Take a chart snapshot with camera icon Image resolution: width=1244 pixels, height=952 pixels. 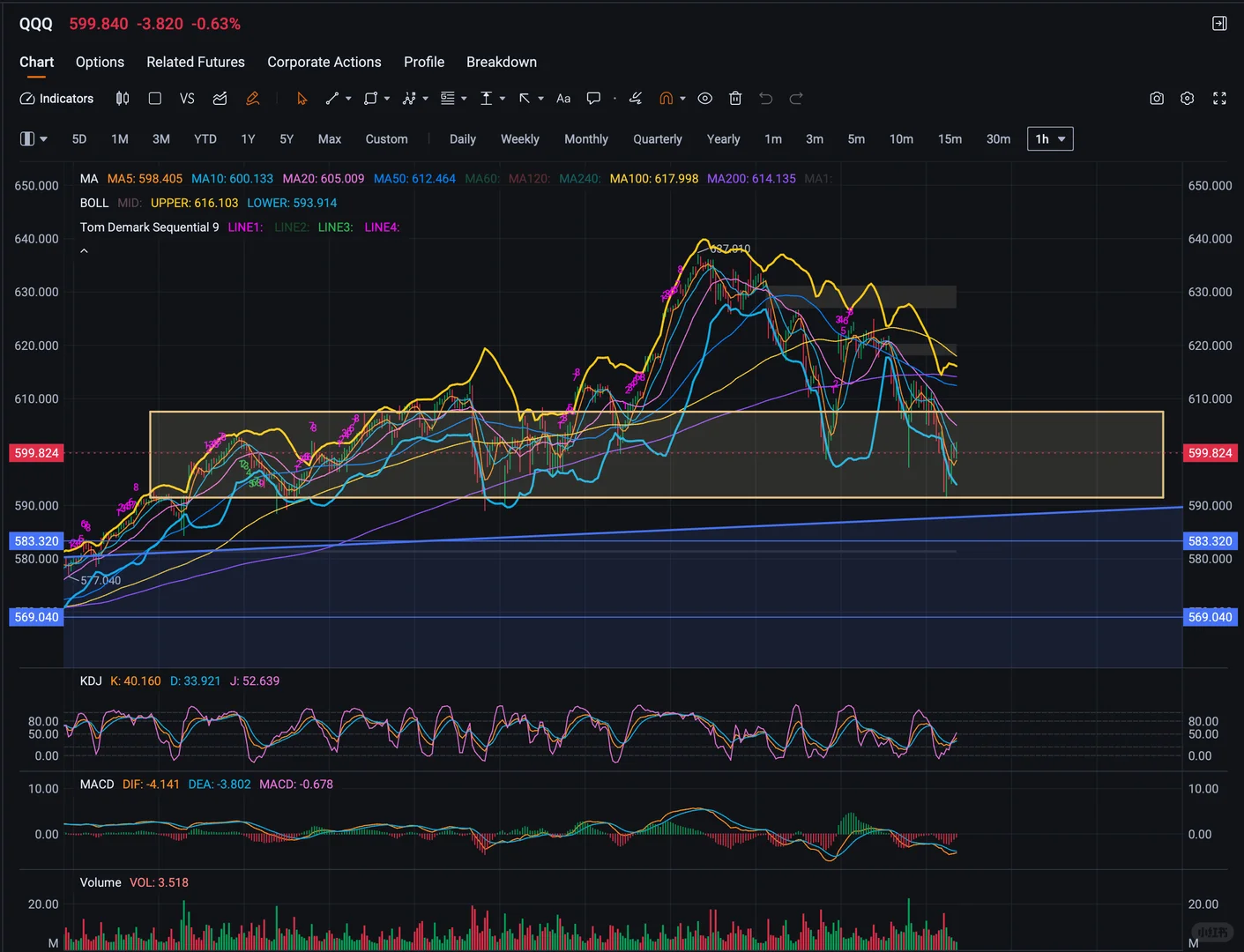(x=1157, y=99)
